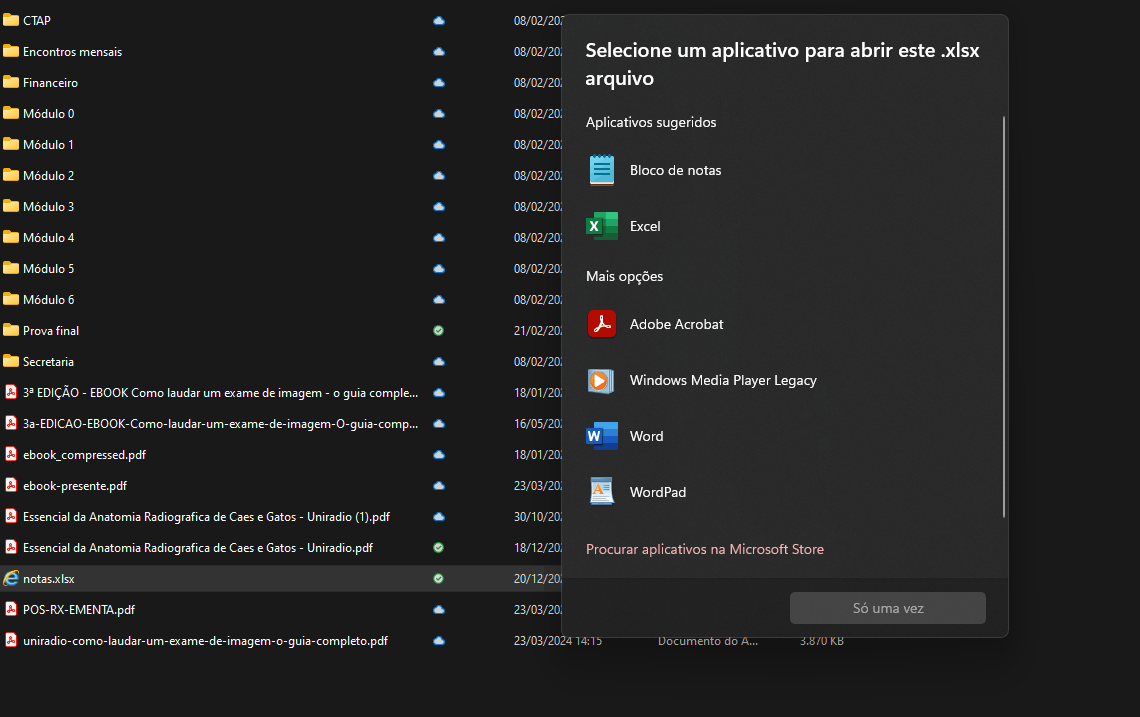Screen dimensions: 1140x717
Task: Click the CTAP folder icon
Action: [11, 20]
